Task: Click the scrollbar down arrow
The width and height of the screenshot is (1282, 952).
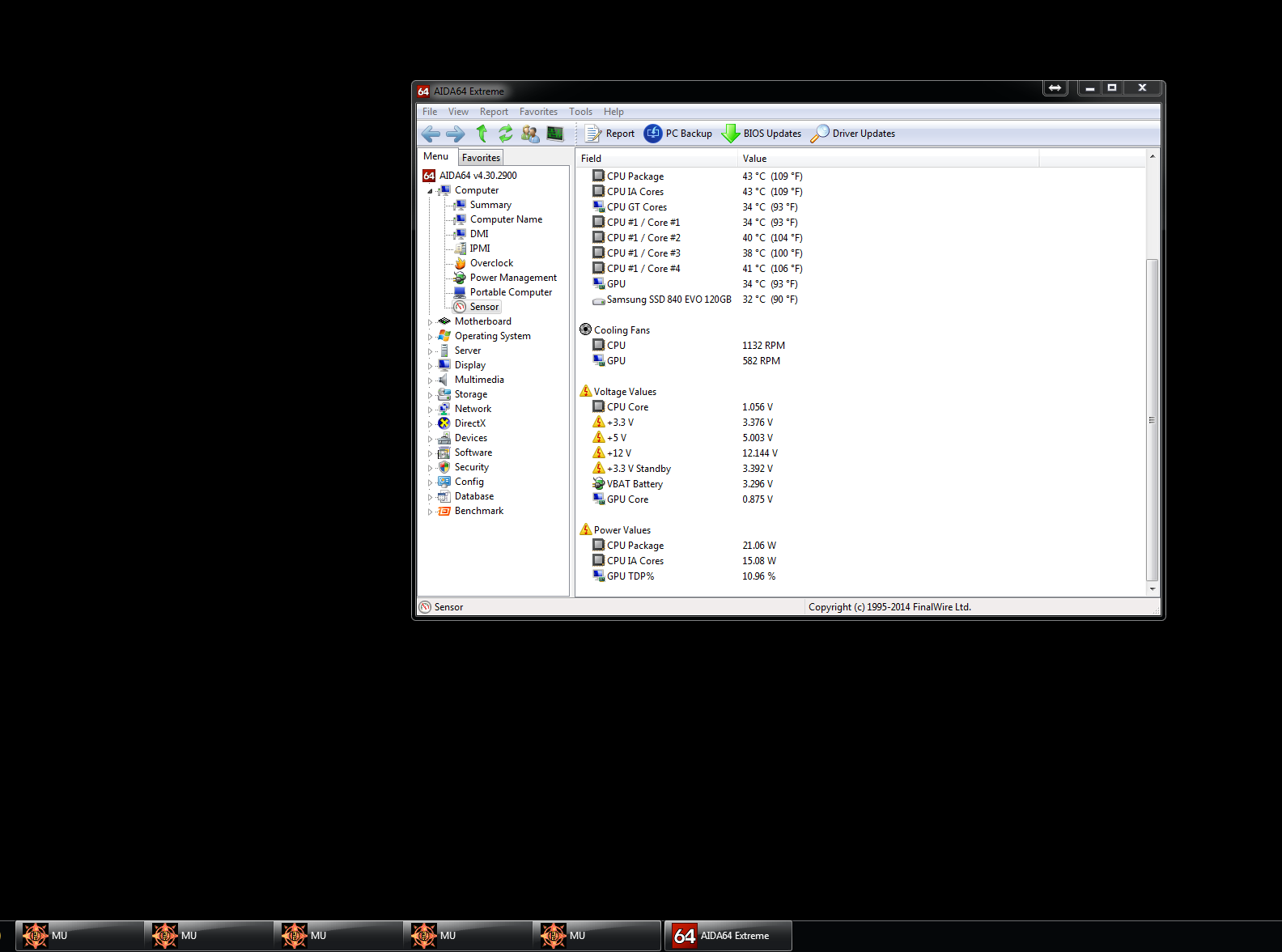Action: pos(1152,589)
